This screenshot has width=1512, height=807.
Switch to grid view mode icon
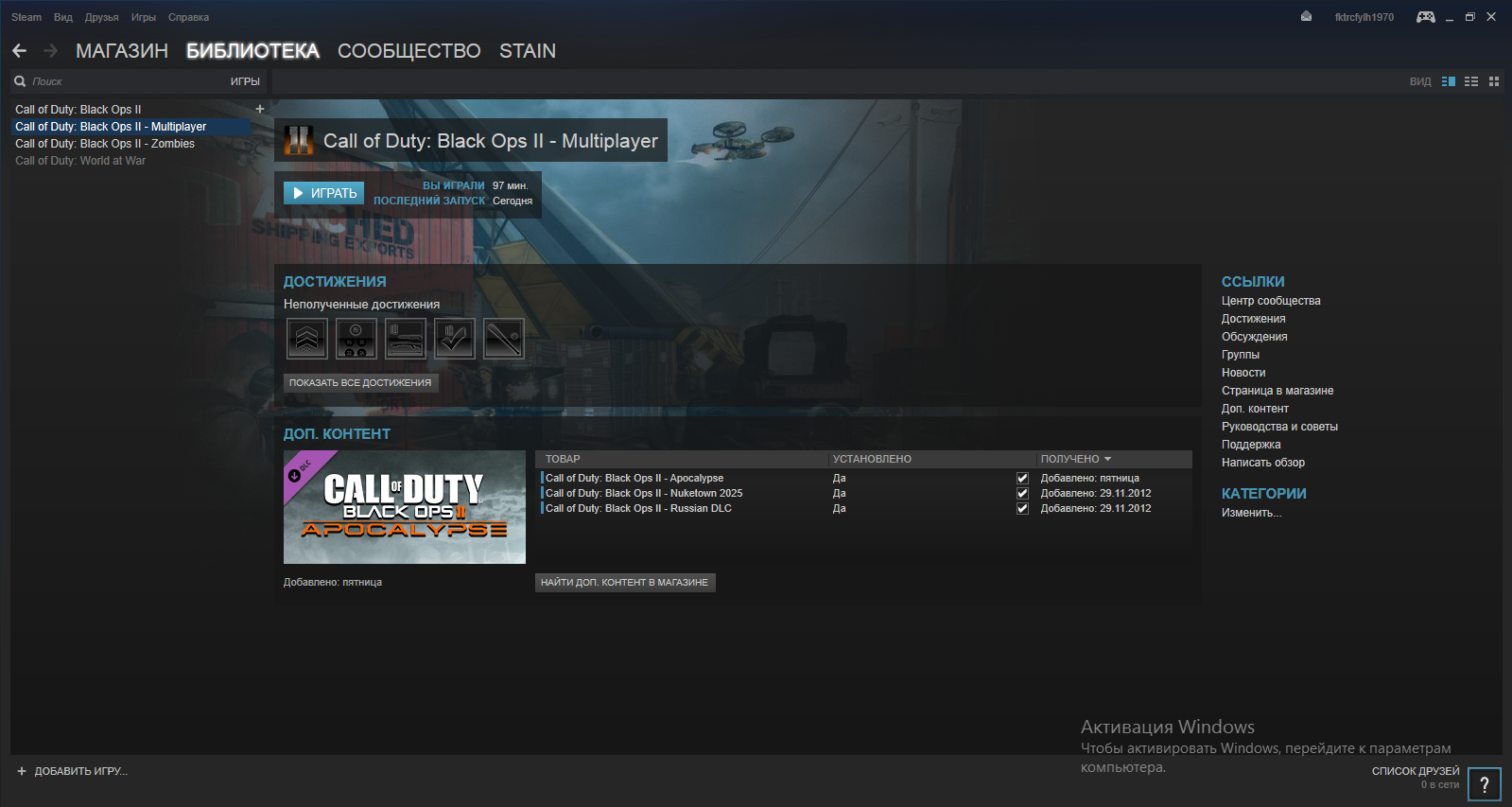pyautogui.click(x=1494, y=81)
